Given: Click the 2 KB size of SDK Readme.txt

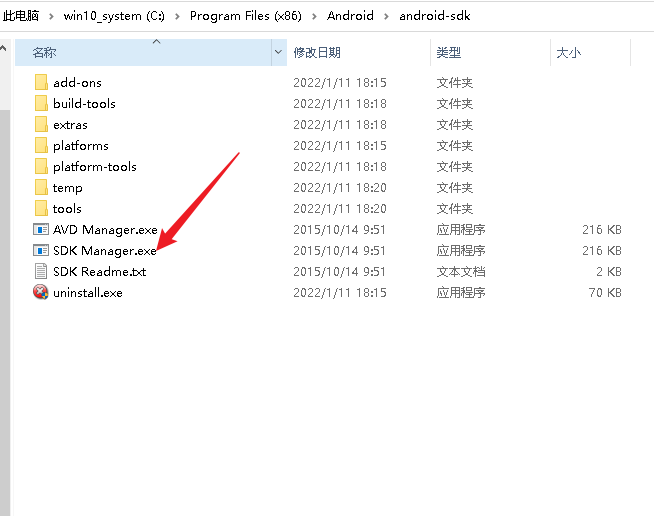Looking at the screenshot, I should coord(609,271).
